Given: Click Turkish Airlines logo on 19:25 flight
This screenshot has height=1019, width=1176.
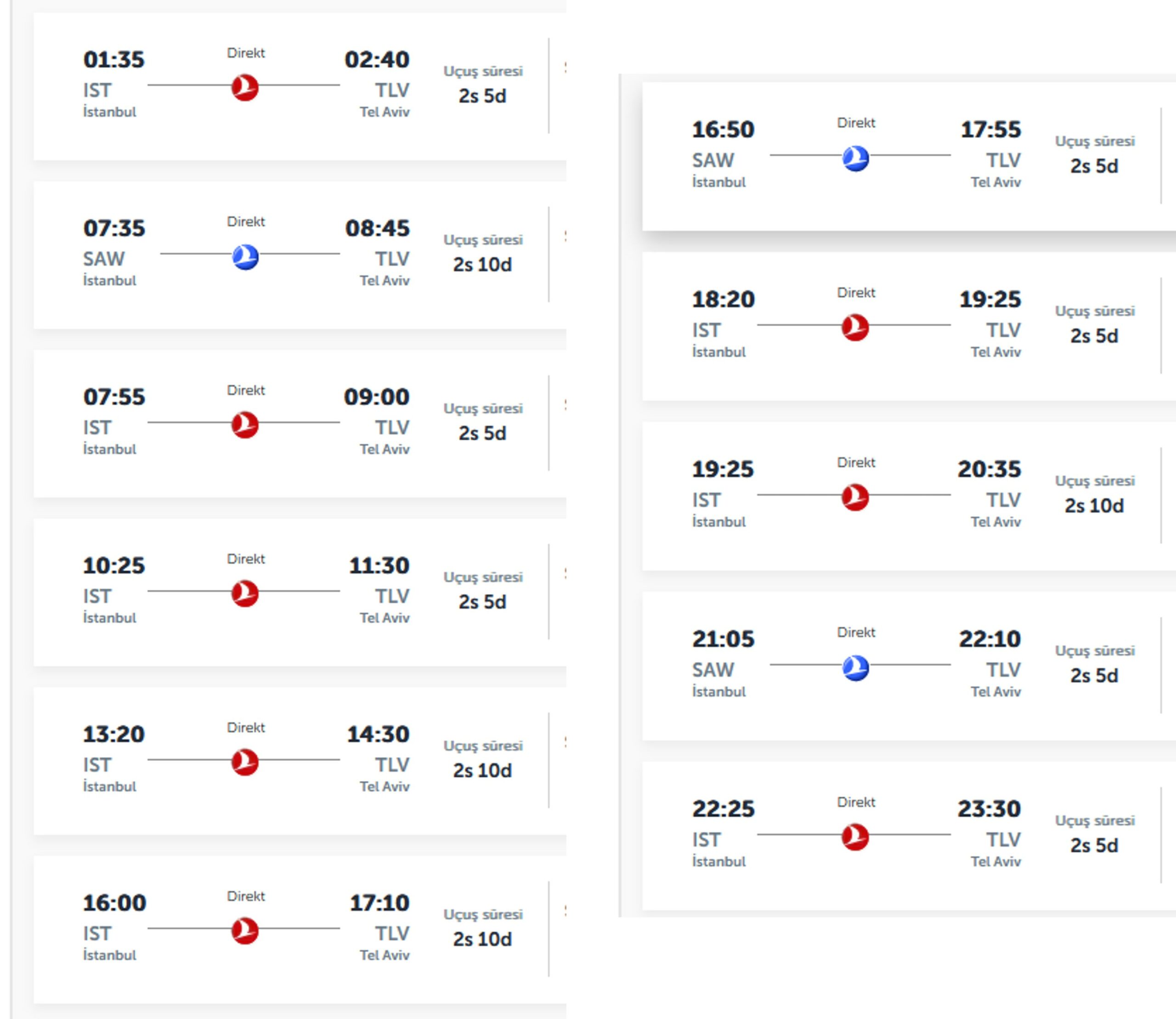Looking at the screenshot, I should click(855, 497).
